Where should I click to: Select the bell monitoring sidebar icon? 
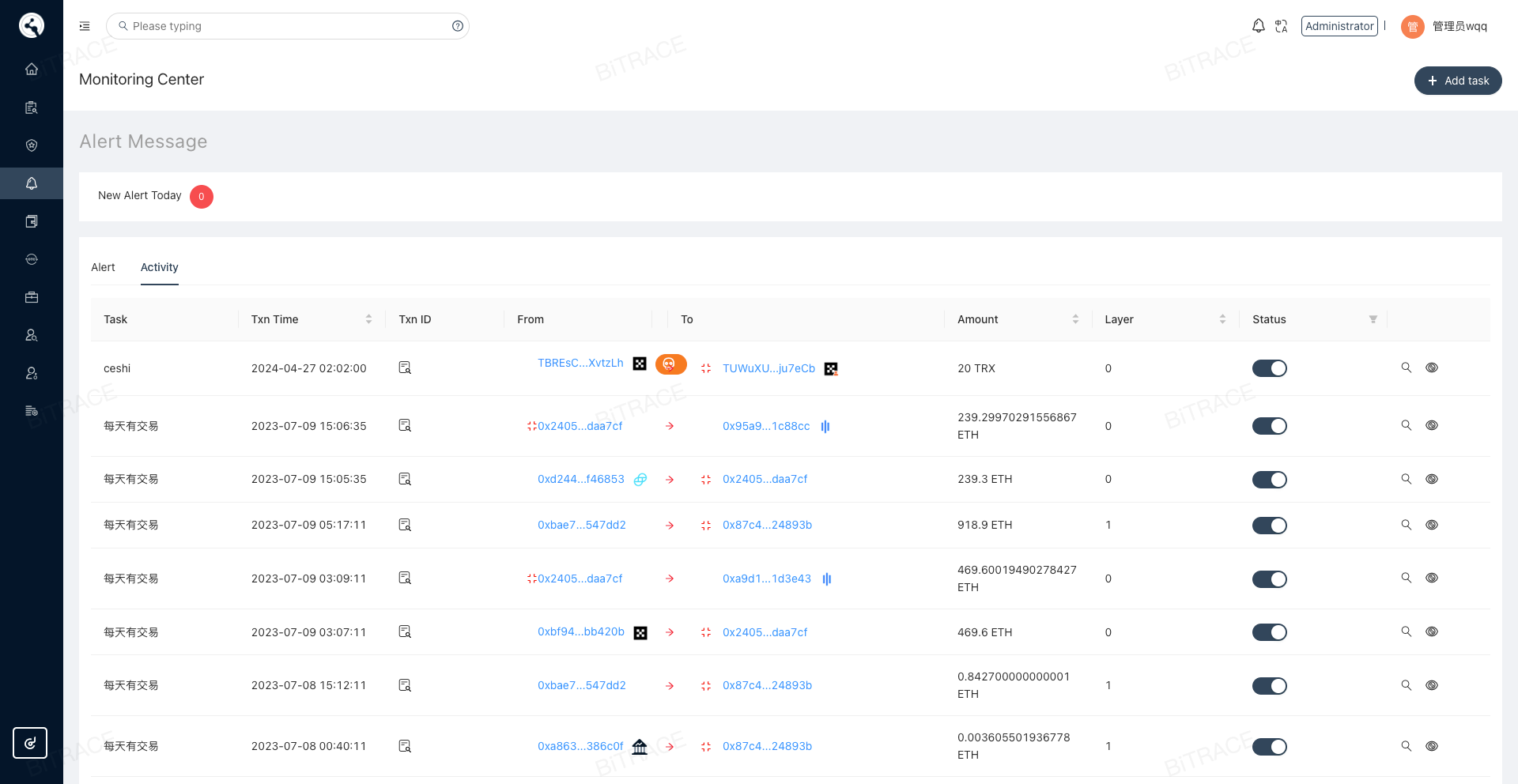tap(32, 183)
